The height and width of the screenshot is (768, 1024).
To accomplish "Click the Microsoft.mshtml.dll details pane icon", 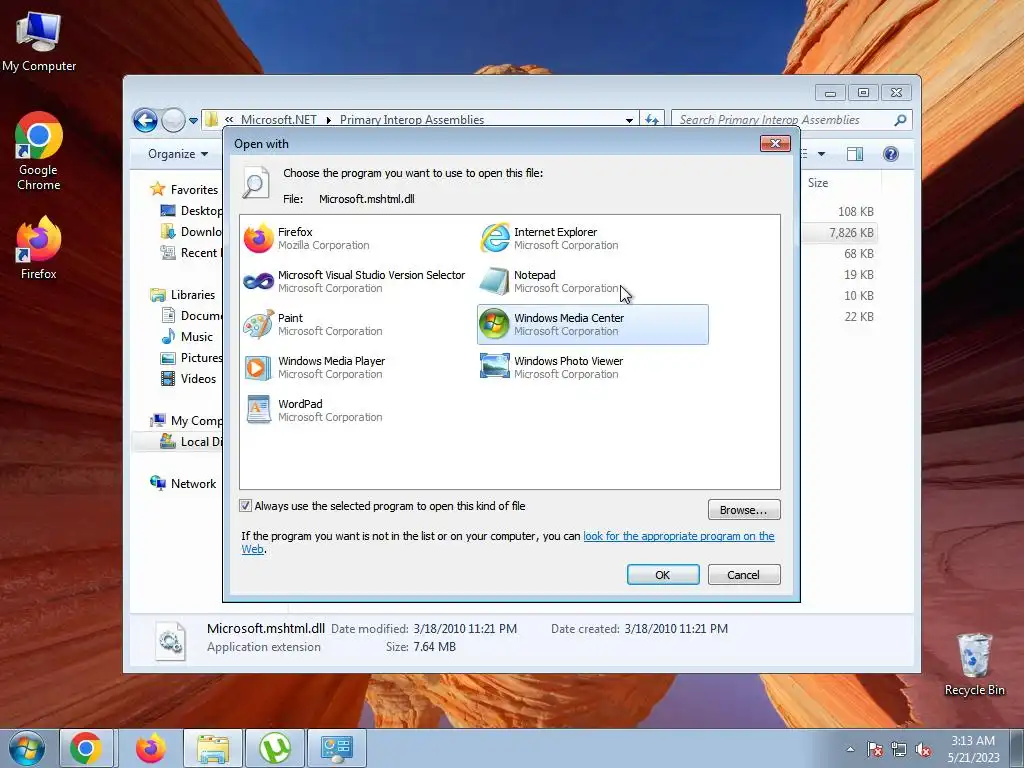I will pos(171,640).
